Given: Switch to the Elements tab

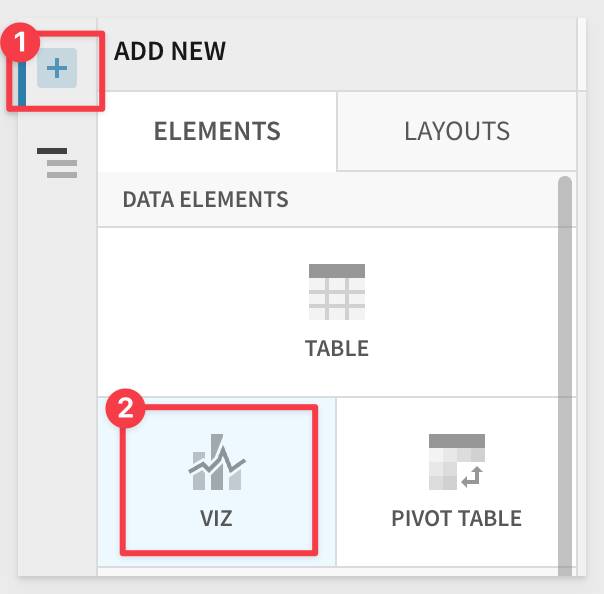Looking at the screenshot, I should [x=217, y=131].
